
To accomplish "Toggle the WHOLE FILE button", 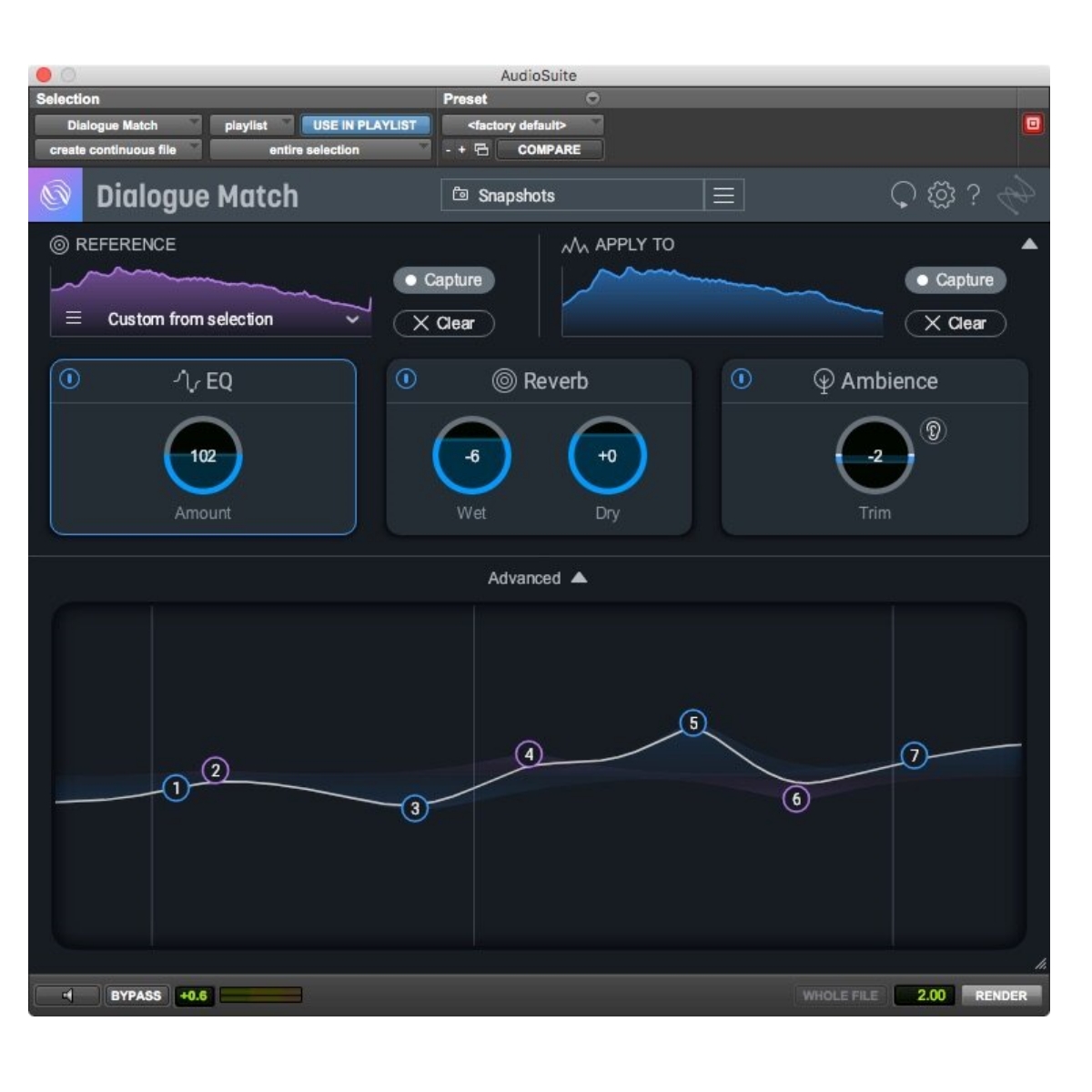I will point(840,996).
